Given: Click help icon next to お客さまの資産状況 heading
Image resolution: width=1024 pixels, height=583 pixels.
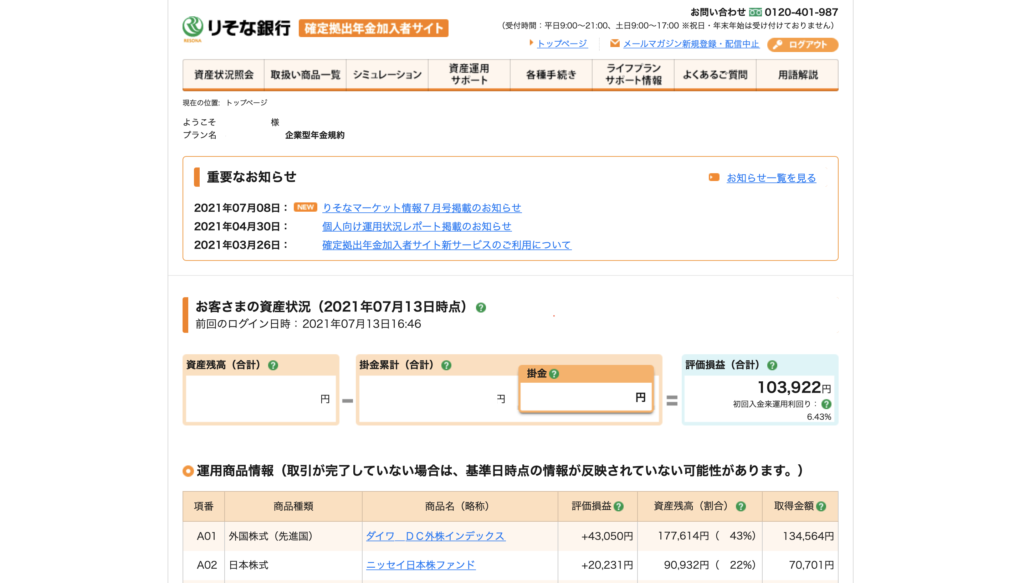Looking at the screenshot, I should click(481, 308).
